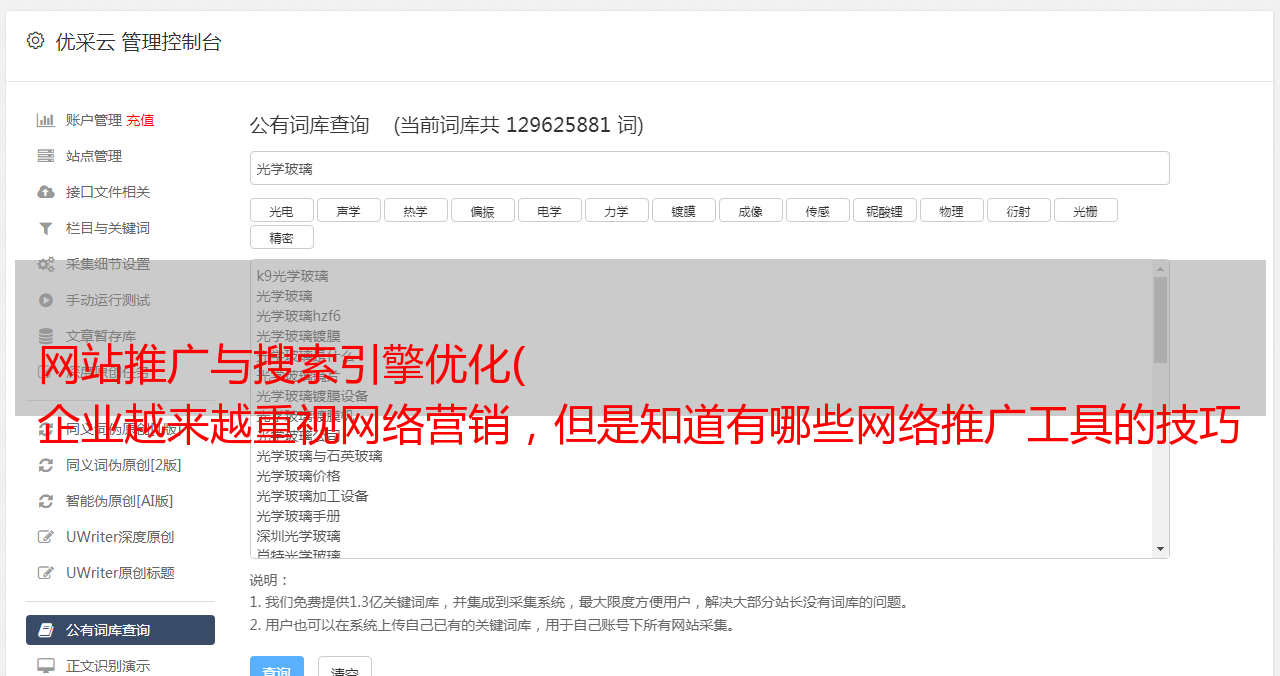
Task: Click the filter icon beside 栏目与关键词
Action: [46, 228]
